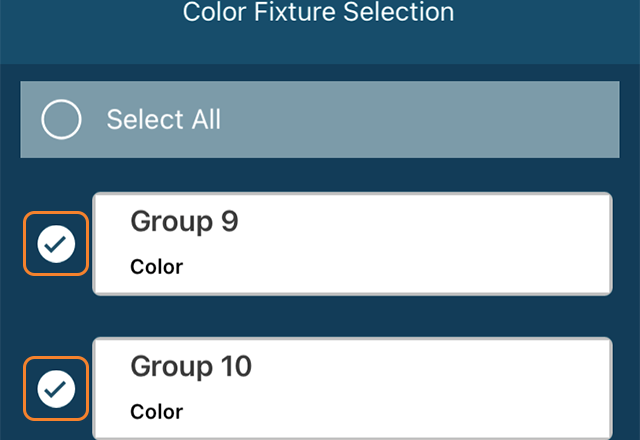640x440 pixels.
Task: Click the Color subtitle under Group 9
Action: 157,267
